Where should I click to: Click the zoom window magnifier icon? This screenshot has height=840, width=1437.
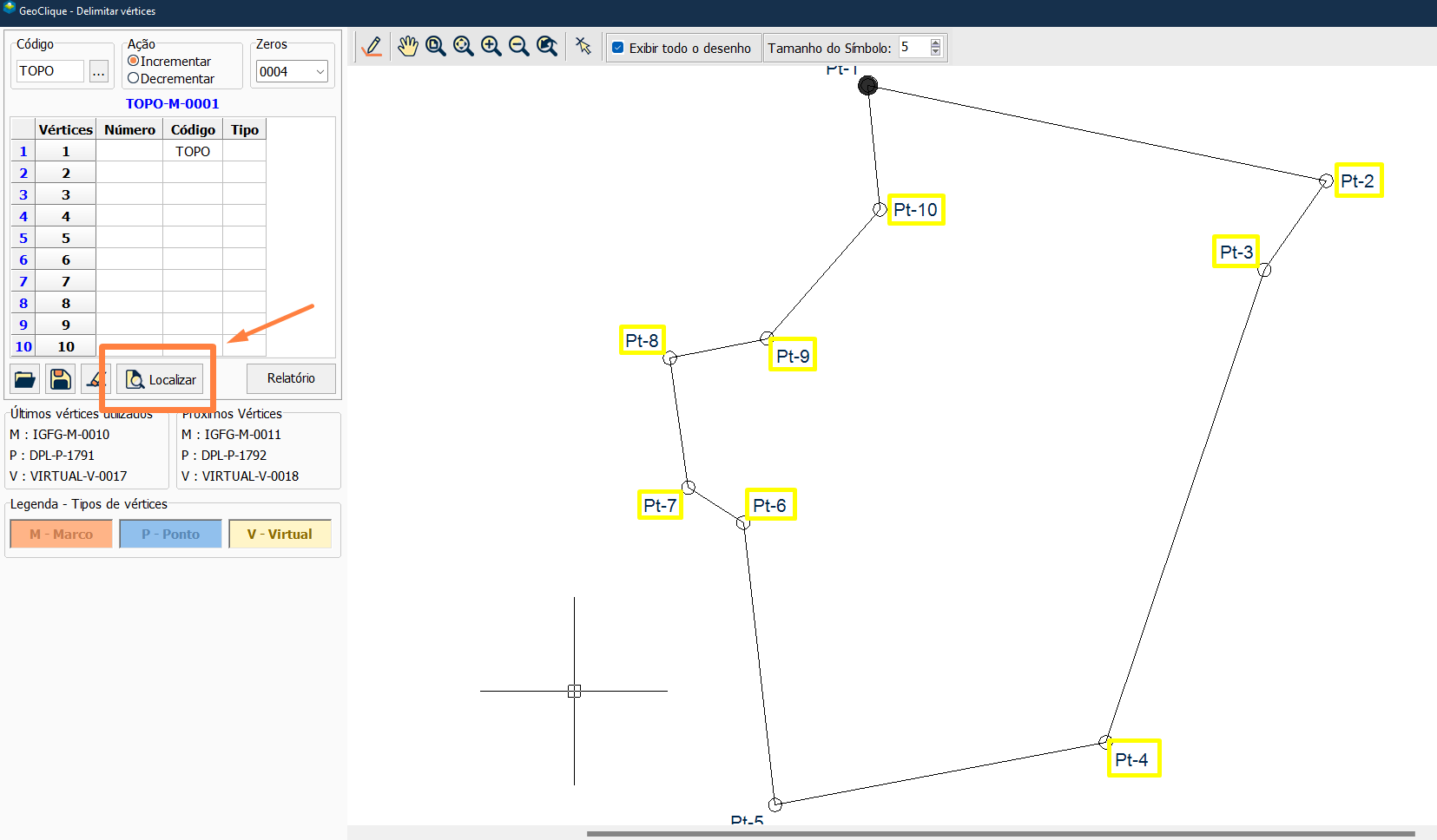point(436,47)
